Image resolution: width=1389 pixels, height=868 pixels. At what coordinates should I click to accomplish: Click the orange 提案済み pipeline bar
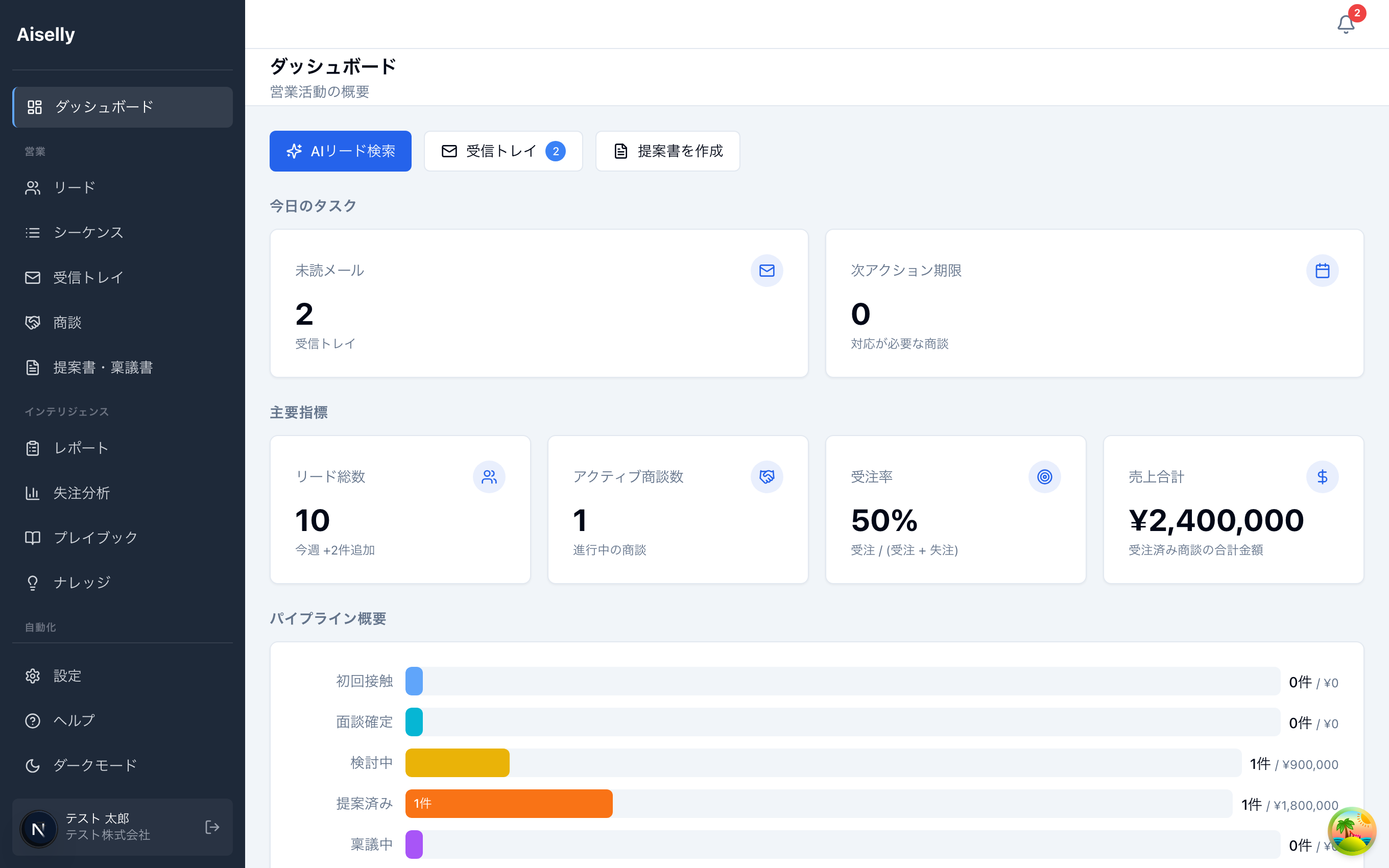[x=509, y=804]
